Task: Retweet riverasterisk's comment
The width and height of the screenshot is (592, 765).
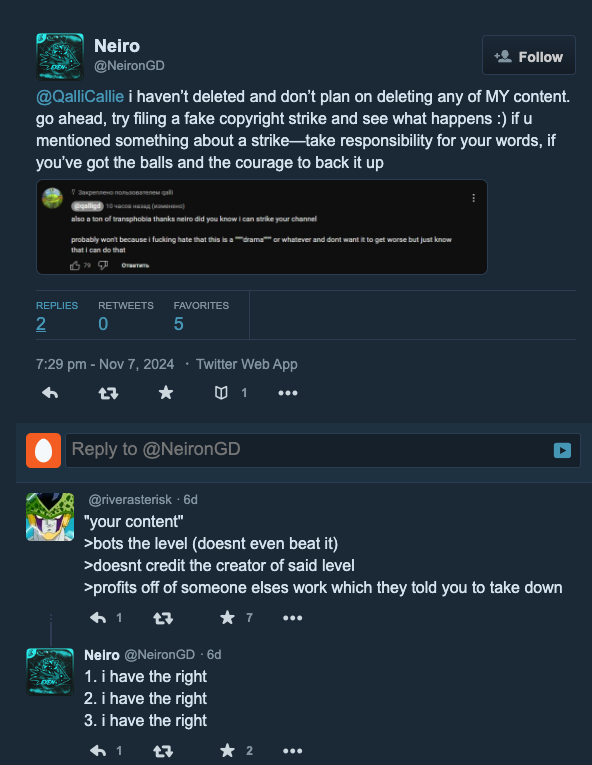Action: 163,618
